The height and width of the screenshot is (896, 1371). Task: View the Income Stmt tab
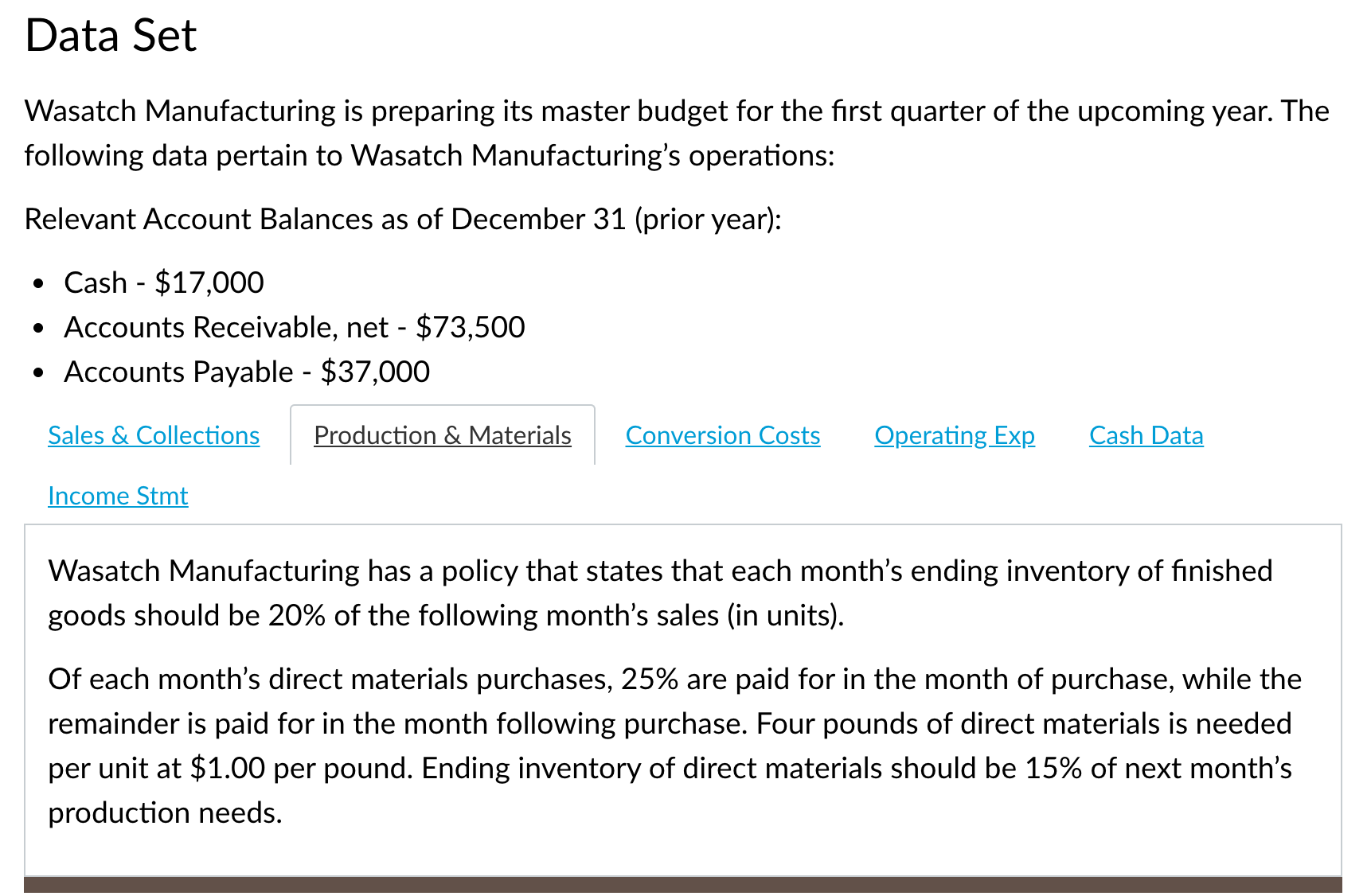coord(118,496)
